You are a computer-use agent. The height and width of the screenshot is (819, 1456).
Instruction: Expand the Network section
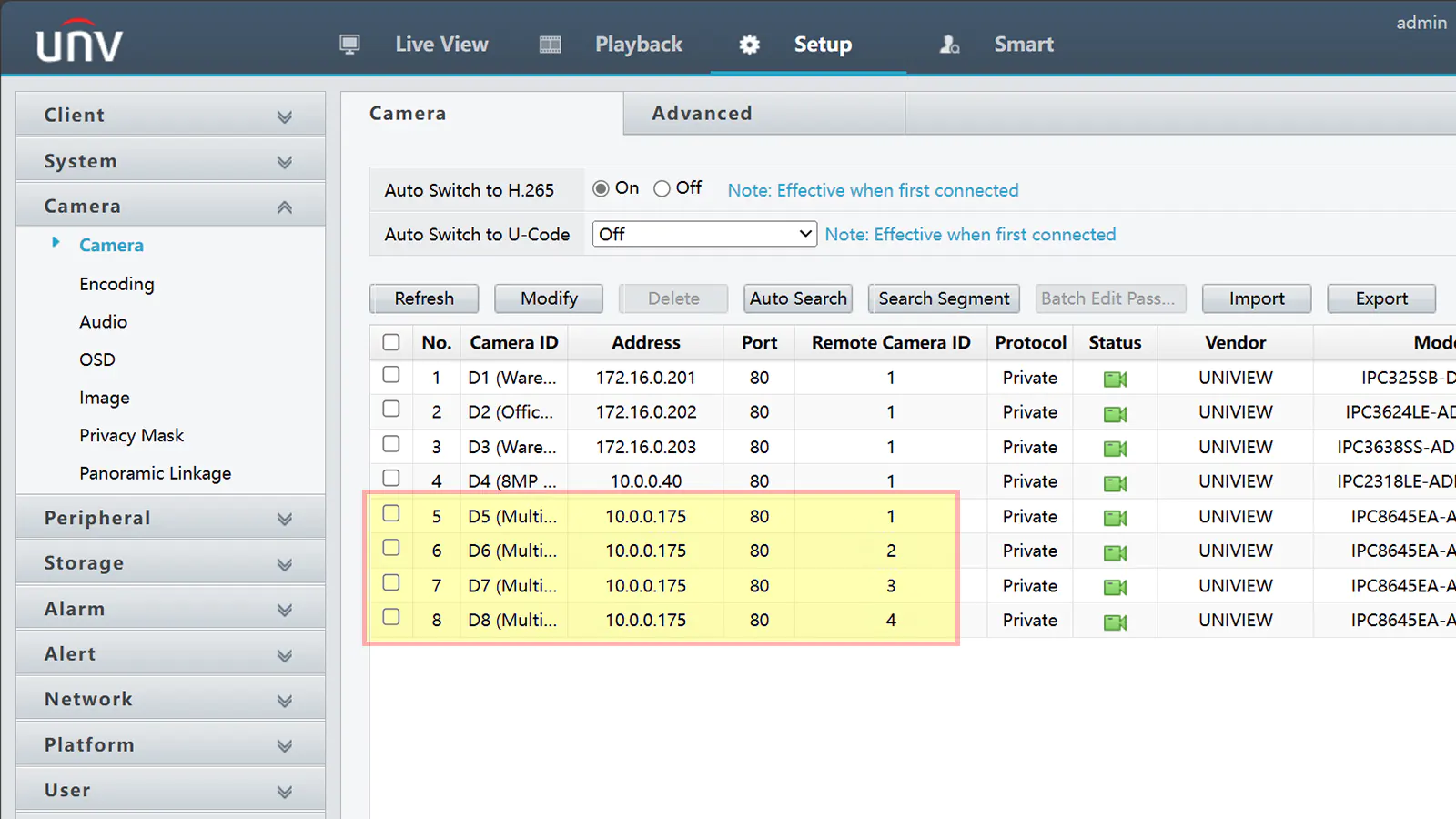pos(170,699)
